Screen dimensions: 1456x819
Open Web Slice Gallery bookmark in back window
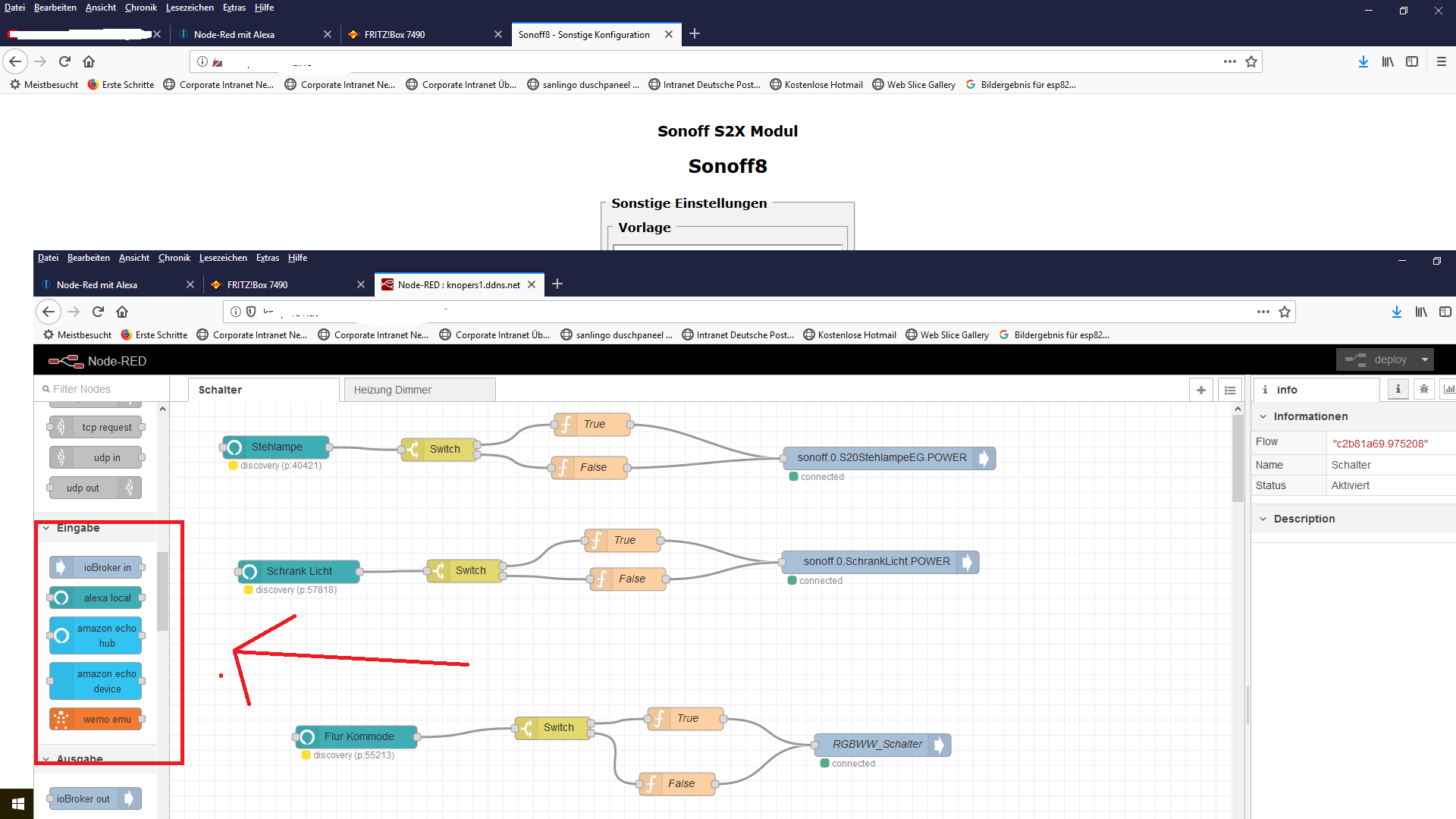tap(914, 84)
